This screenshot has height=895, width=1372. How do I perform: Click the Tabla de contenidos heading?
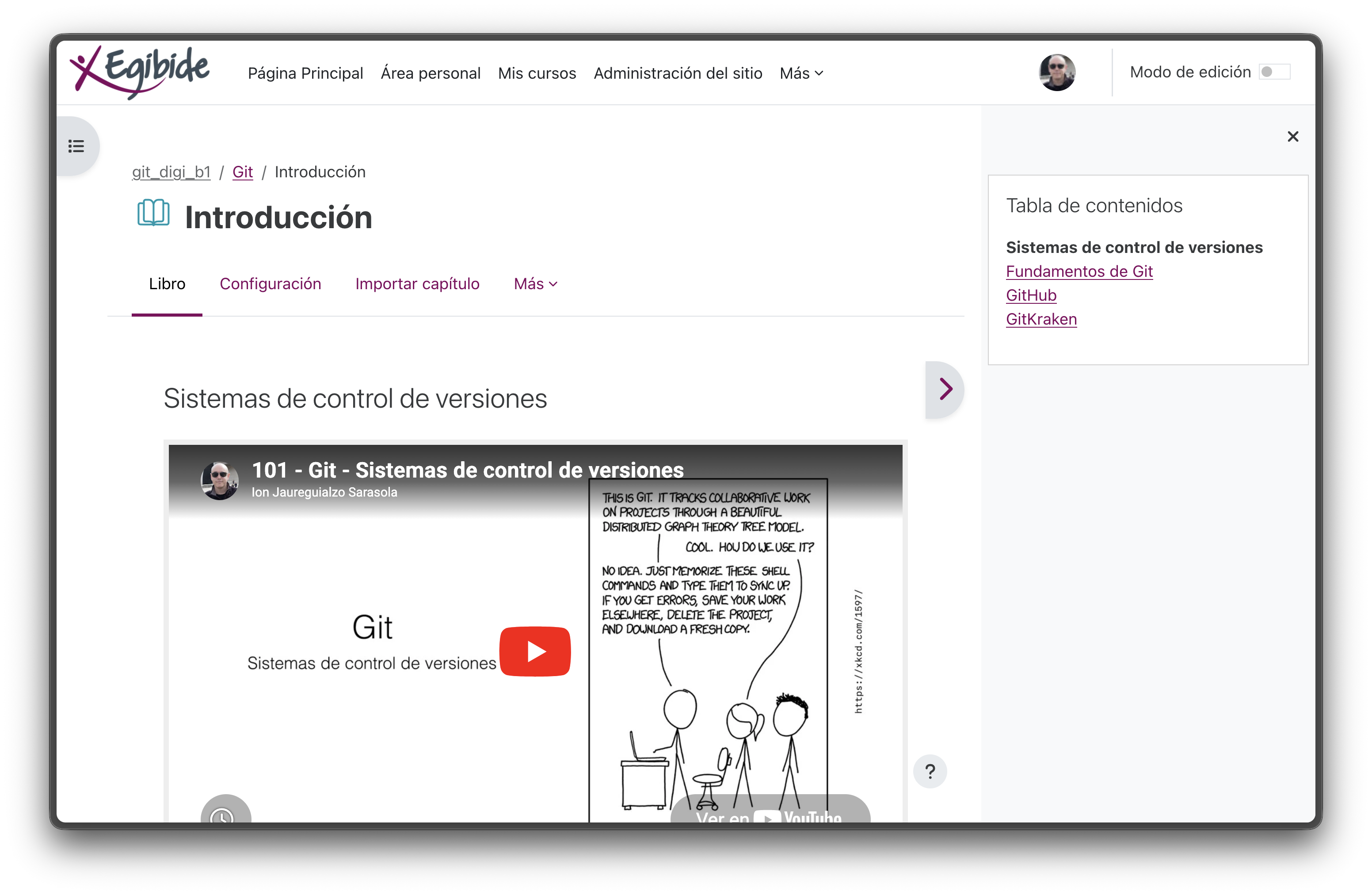(1094, 205)
